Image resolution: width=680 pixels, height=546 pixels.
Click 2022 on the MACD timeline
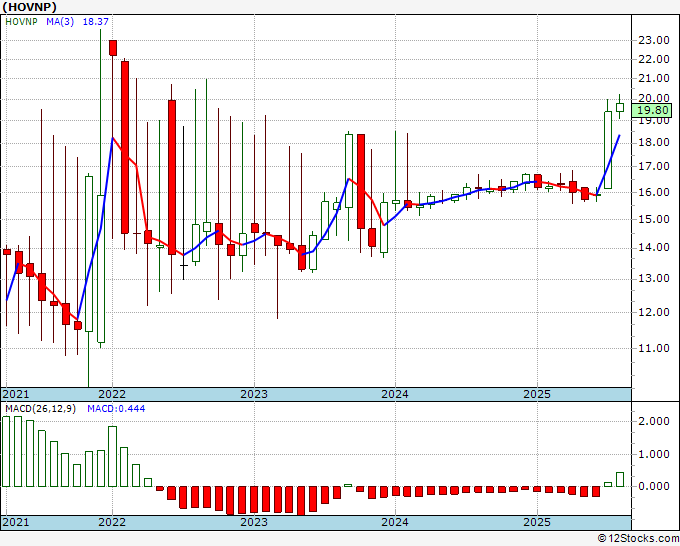(112, 522)
